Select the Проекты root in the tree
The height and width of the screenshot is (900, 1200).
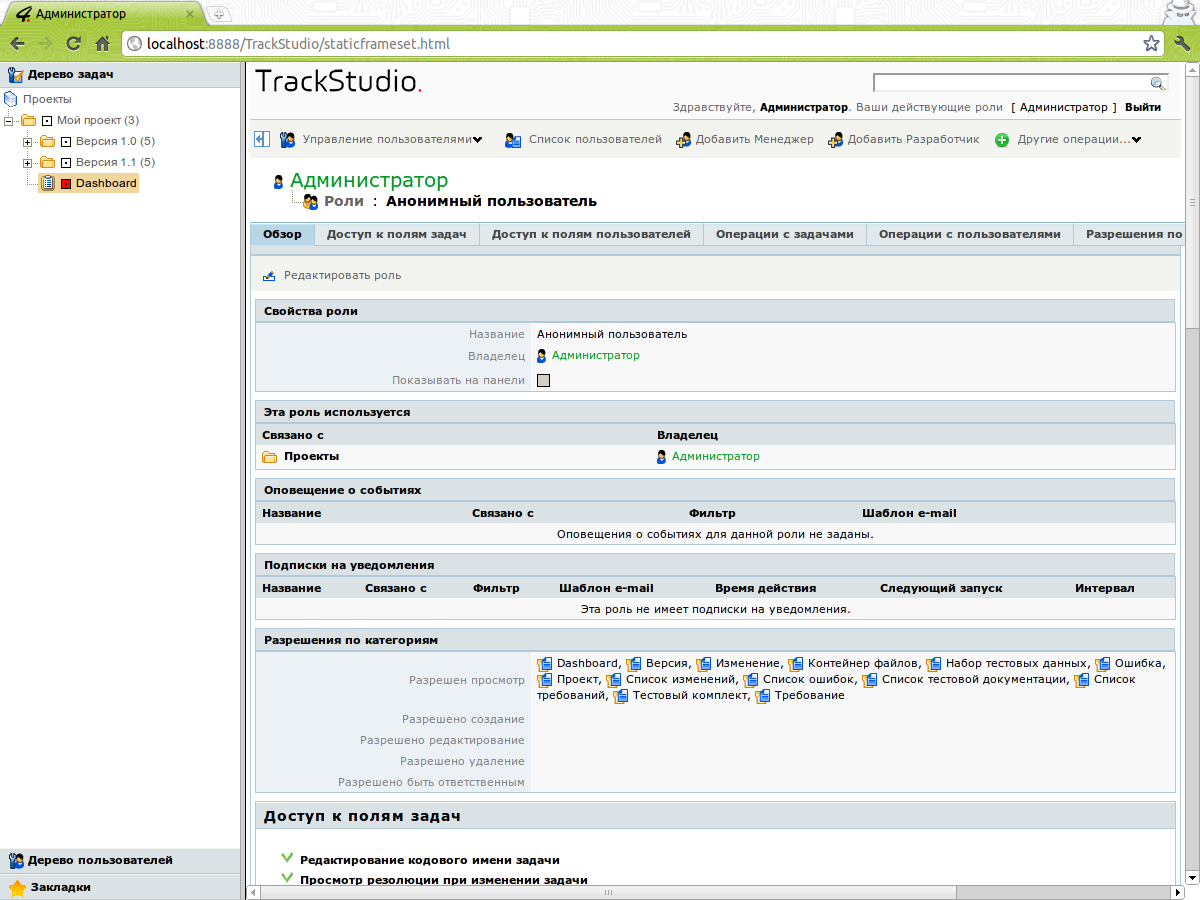coord(47,99)
